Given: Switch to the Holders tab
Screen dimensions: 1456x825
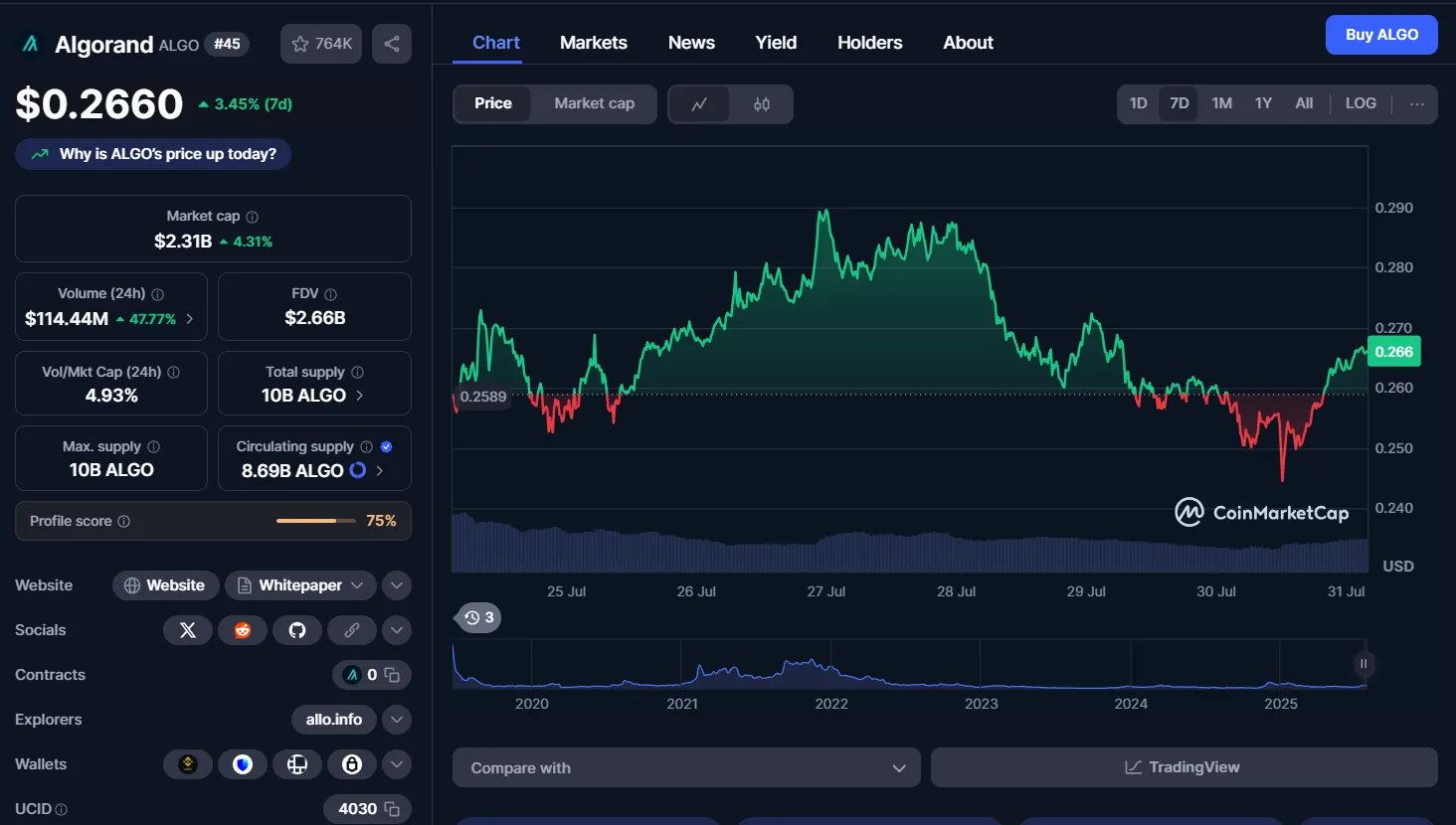Looking at the screenshot, I should (x=870, y=43).
